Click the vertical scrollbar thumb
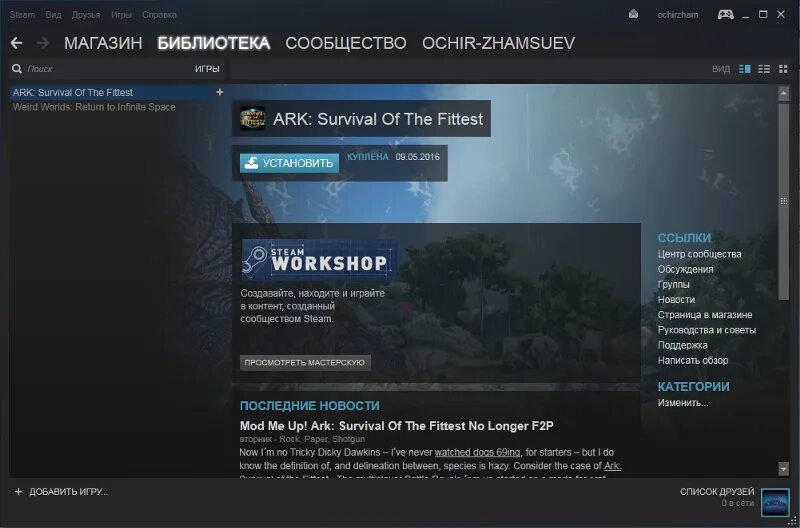Screen dimensions: 800x528 click(784, 202)
